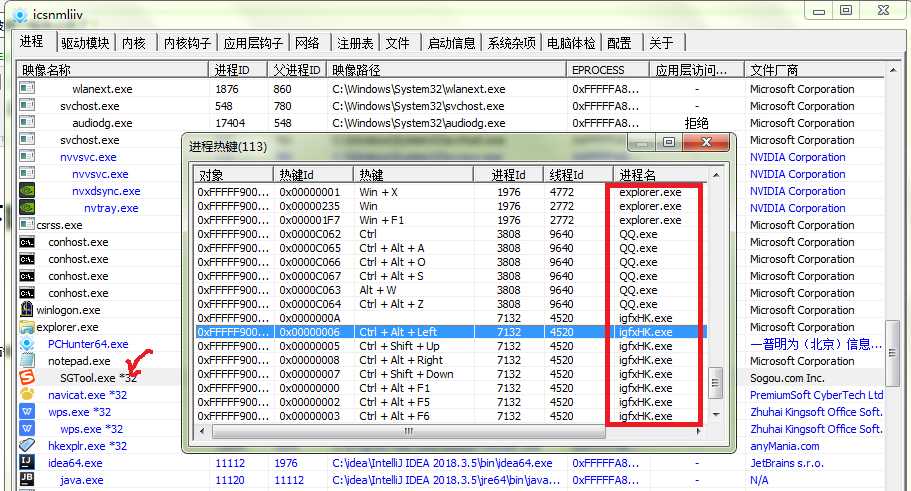The width and height of the screenshot is (911, 491).
Task: Sort hotkey dialog by 热键Id column
Action: click(x=313, y=174)
